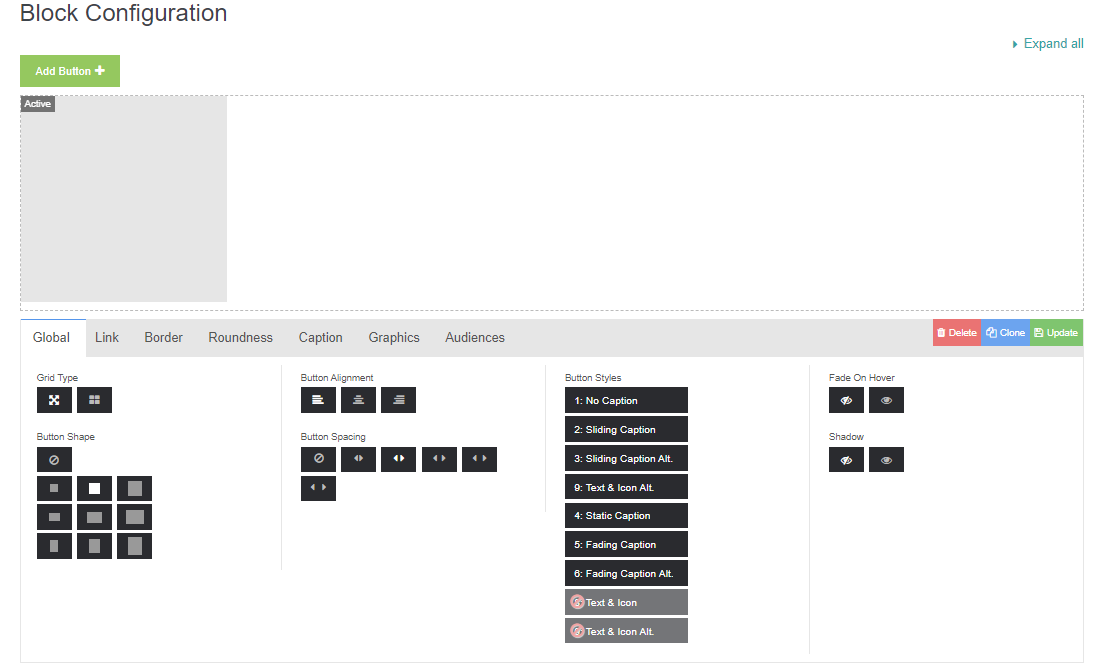Image resolution: width=1103 pixels, height=665 pixels.
Task: Open the Graphics tab
Action: 393,337
